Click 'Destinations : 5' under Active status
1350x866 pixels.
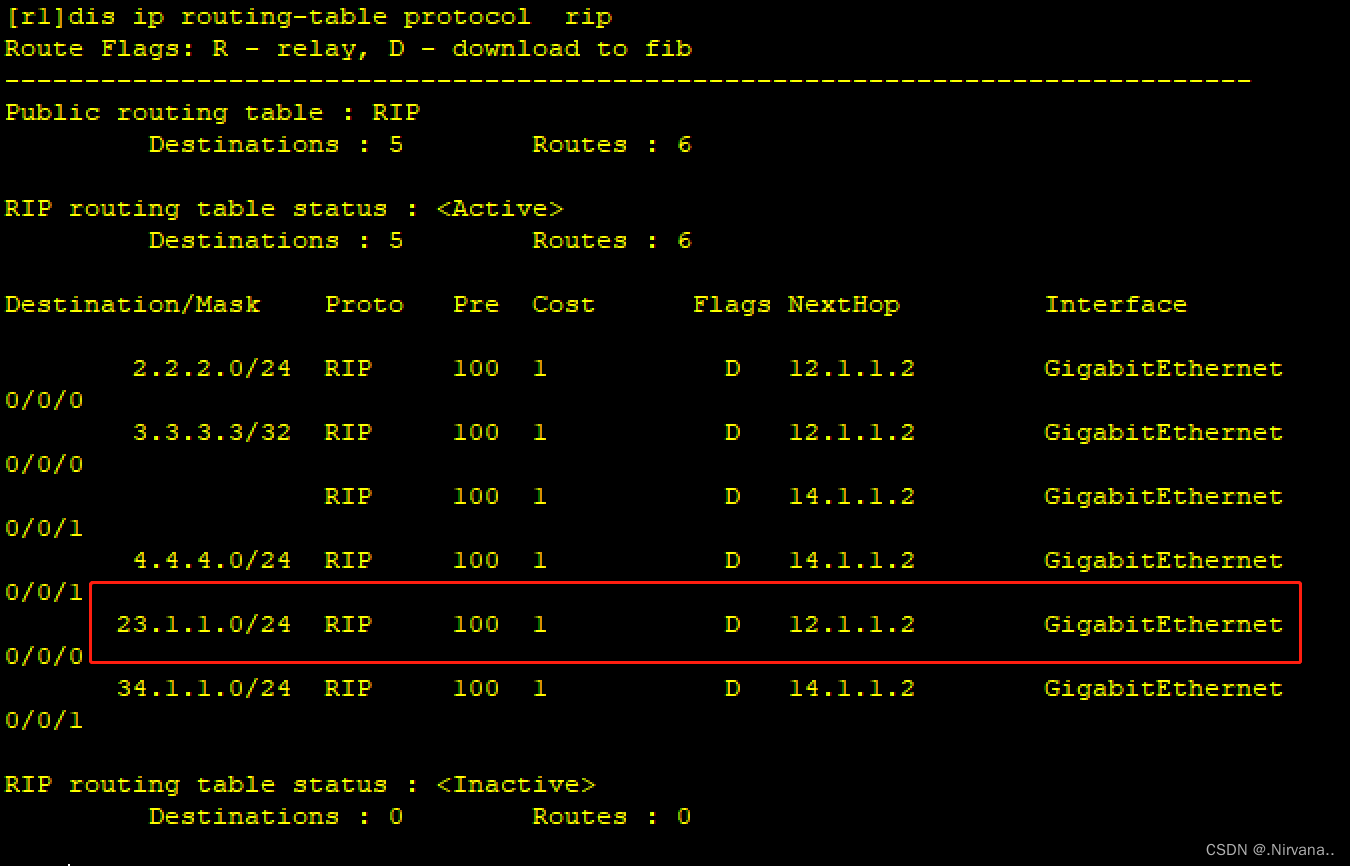(x=276, y=241)
